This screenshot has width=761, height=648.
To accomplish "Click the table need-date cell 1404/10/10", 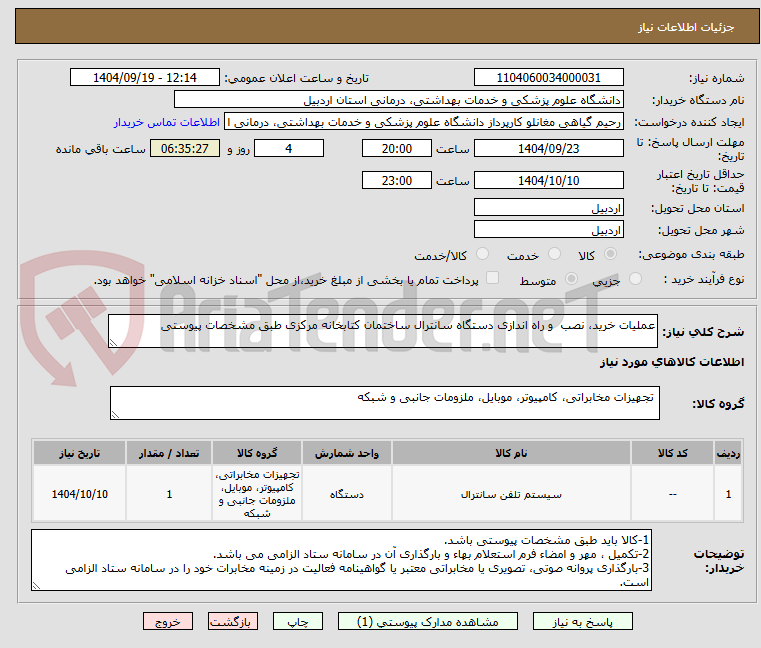I will tap(80, 494).
